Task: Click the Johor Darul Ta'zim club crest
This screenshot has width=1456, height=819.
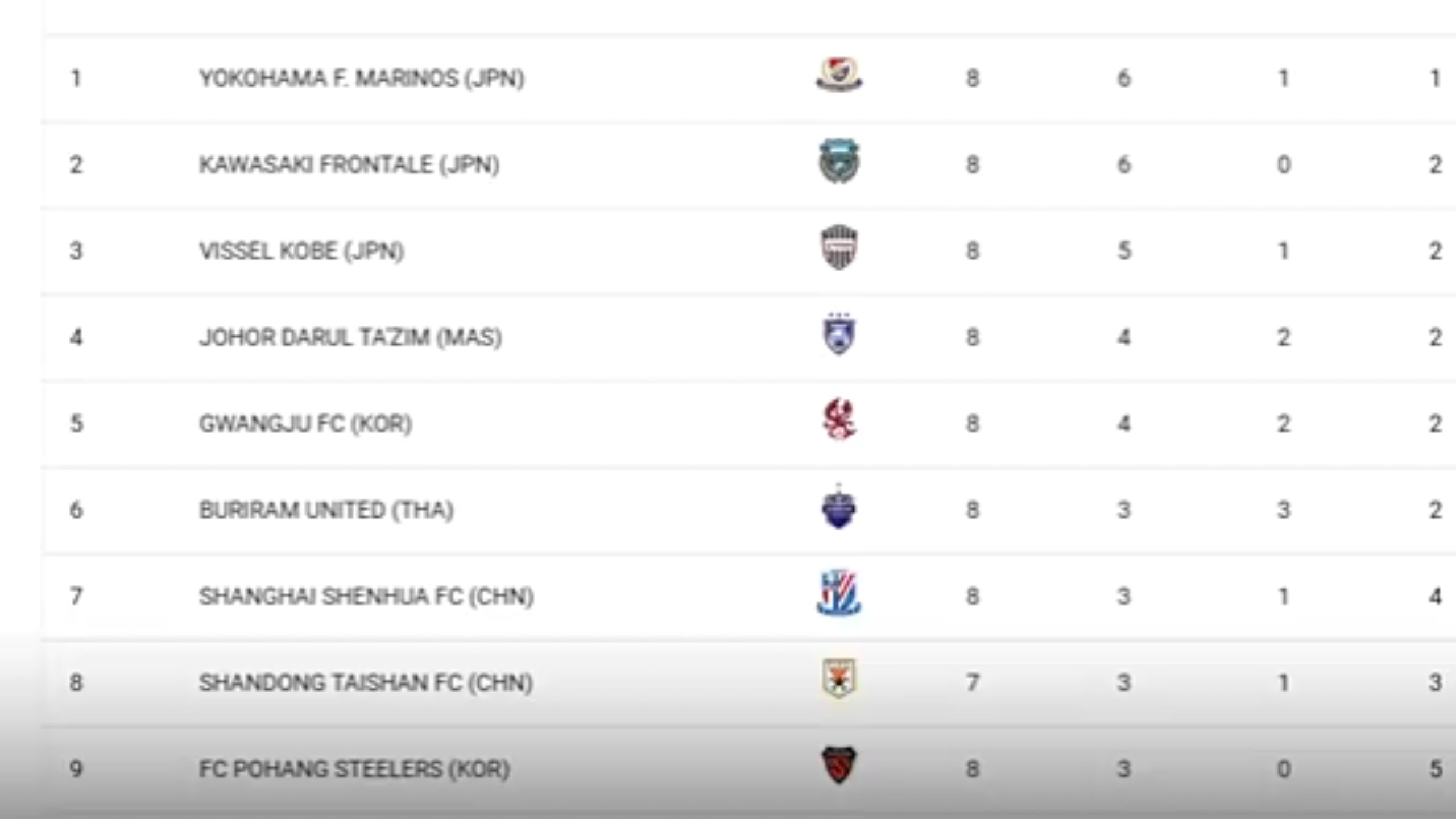Action: click(x=839, y=334)
